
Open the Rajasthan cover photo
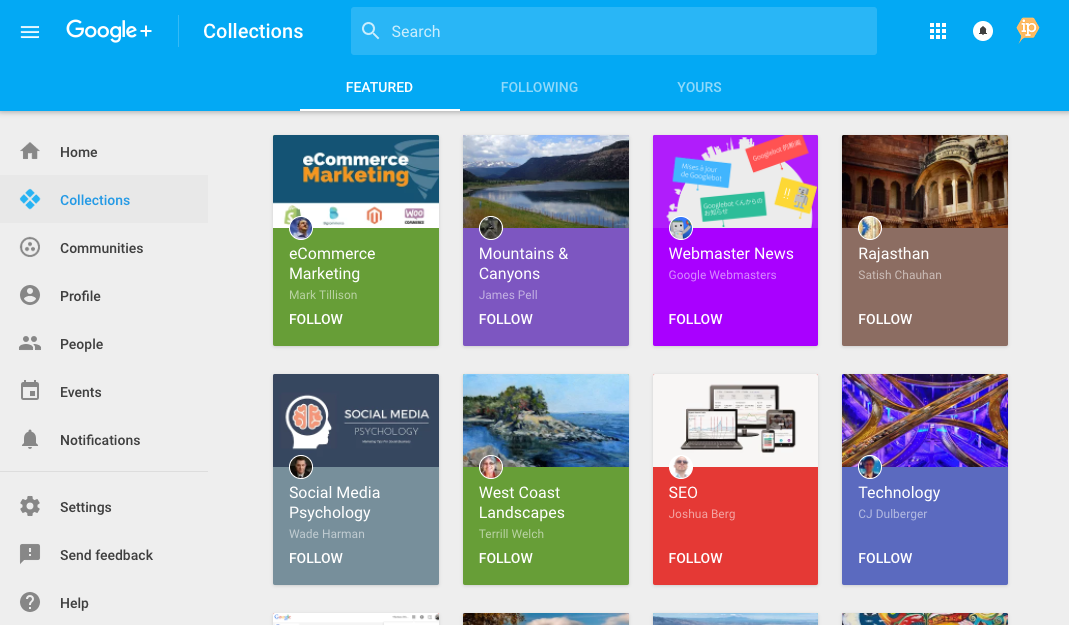(x=924, y=181)
